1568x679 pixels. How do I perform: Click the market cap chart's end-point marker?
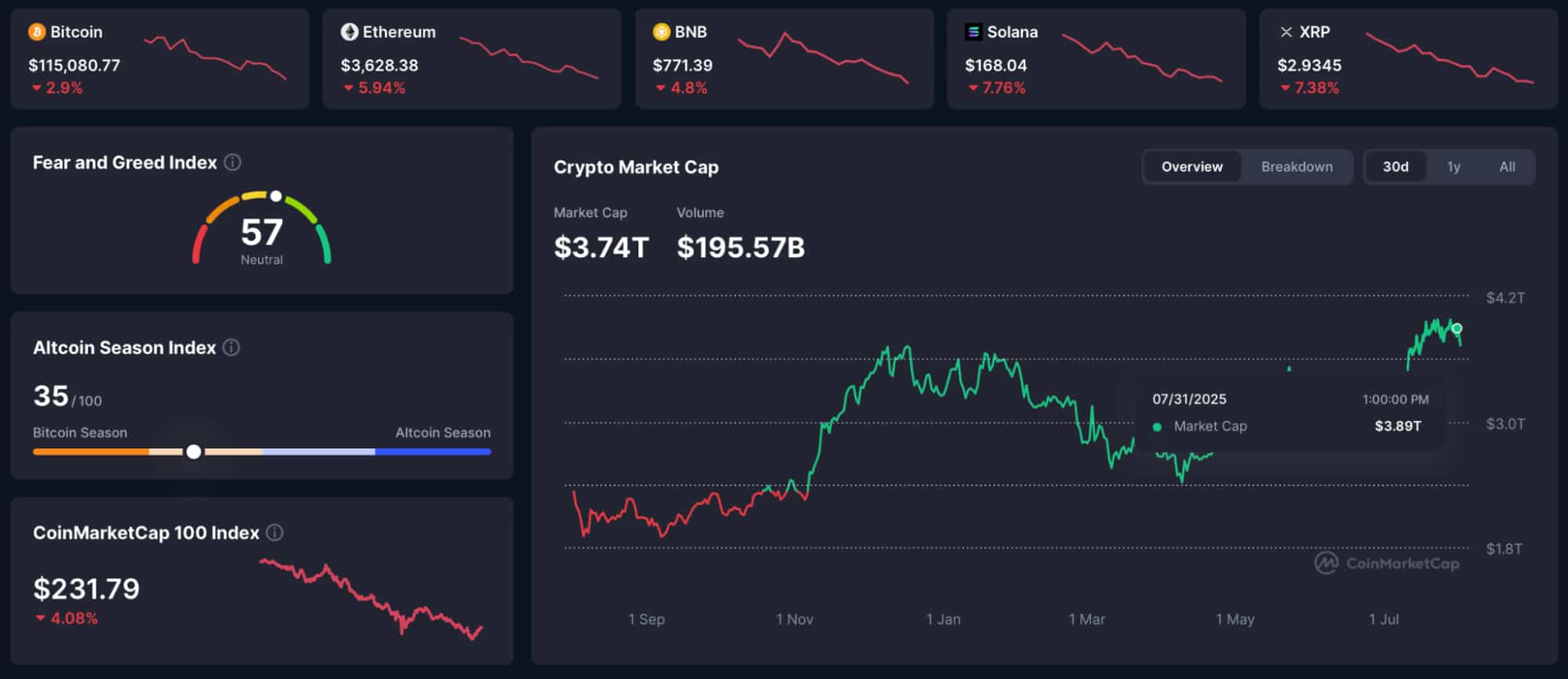click(1457, 329)
